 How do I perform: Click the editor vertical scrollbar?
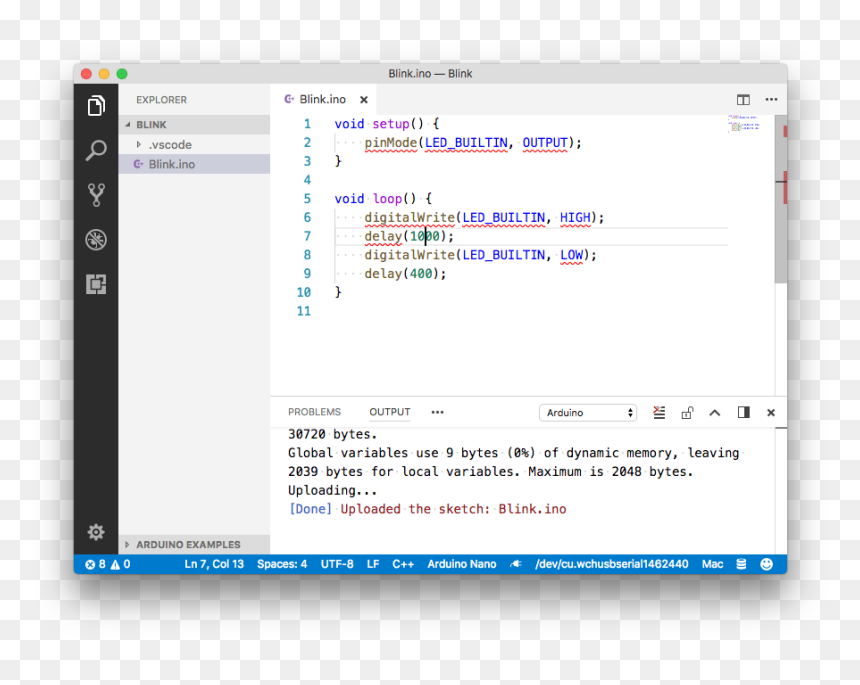pyautogui.click(x=781, y=199)
